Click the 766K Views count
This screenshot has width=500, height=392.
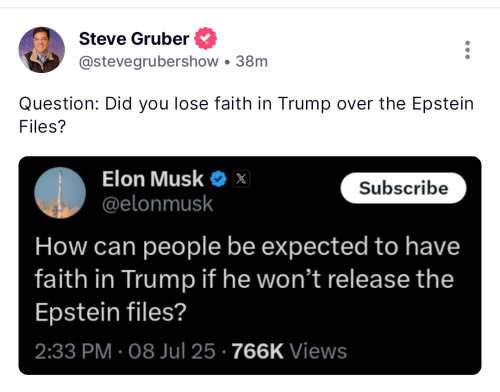click(x=289, y=351)
